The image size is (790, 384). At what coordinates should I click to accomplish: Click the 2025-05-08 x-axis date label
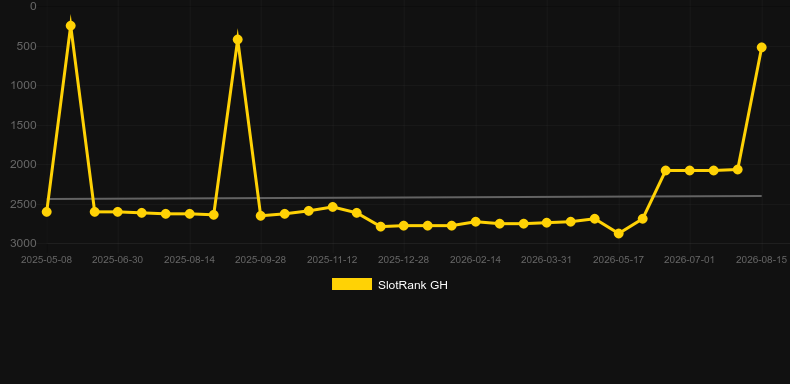(46, 260)
